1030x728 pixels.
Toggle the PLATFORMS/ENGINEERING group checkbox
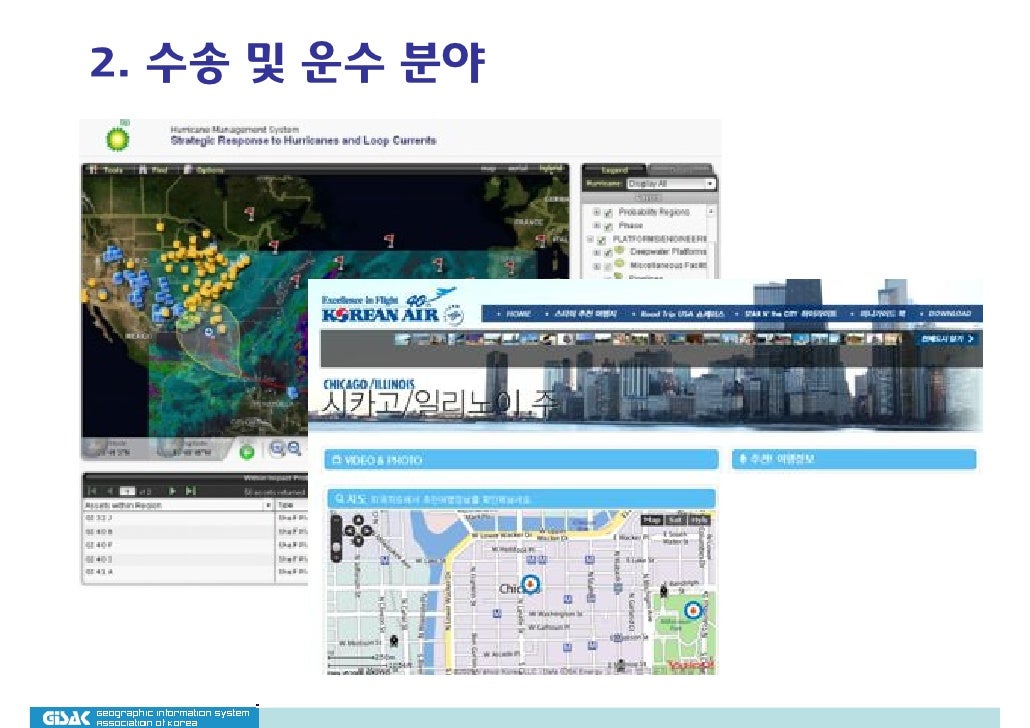pyautogui.click(x=602, y=240)
